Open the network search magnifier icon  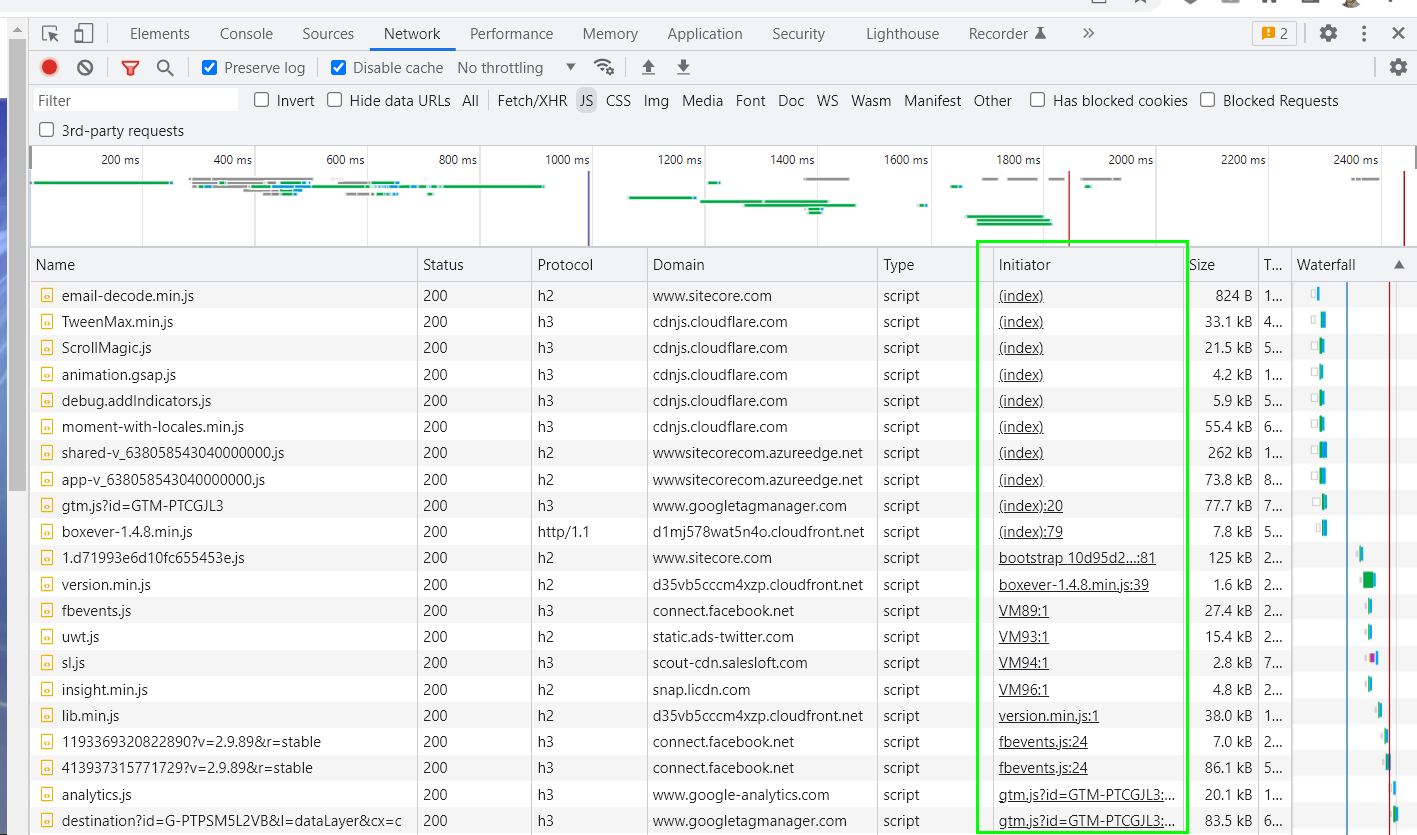165,68
